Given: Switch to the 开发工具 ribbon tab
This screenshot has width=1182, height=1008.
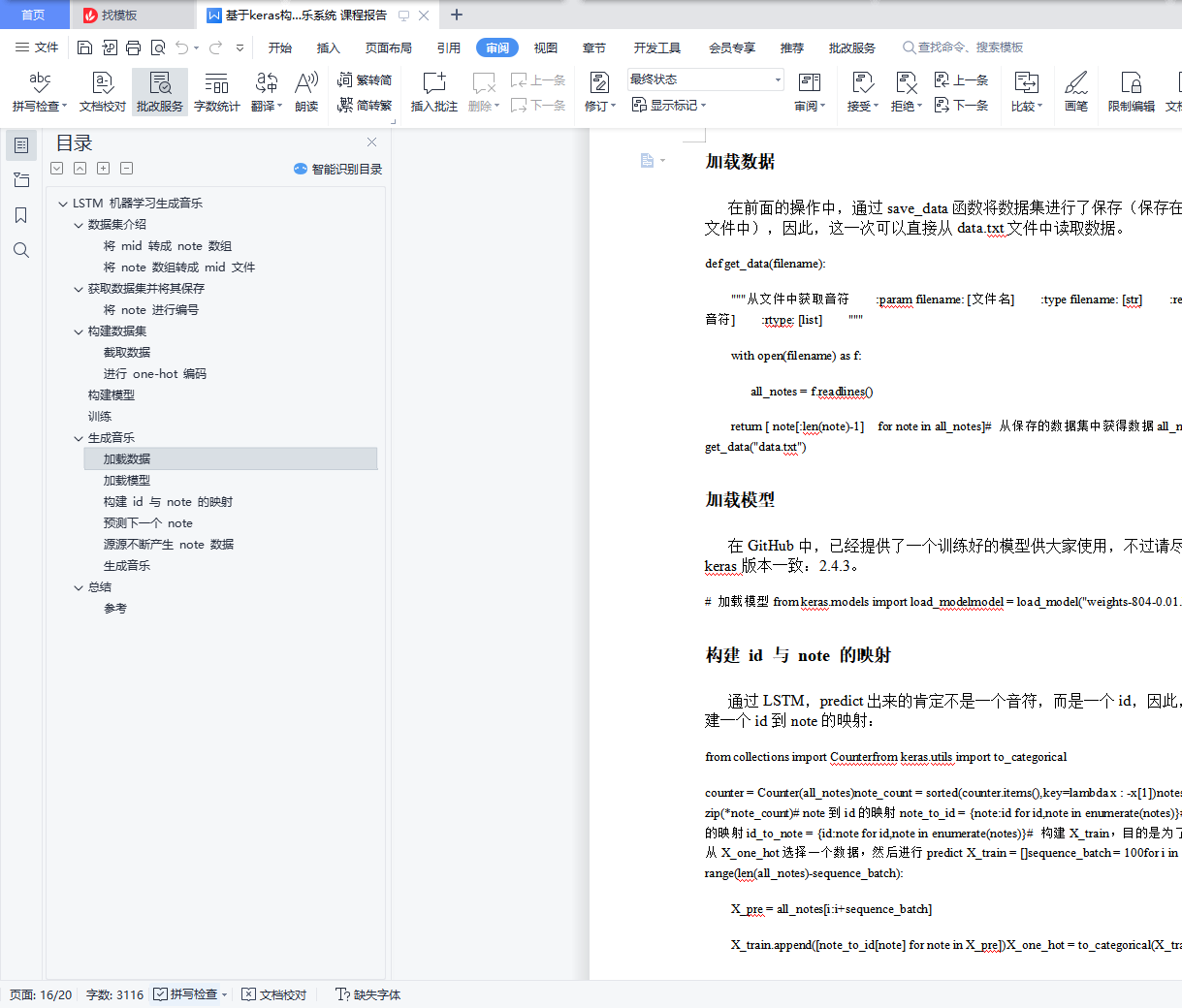Looking at the screenshot, I should coord(657,47).
